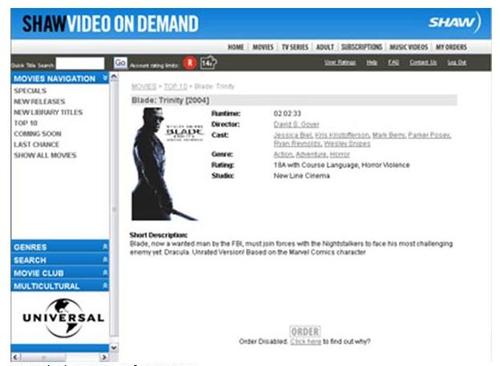
Task: Click the 14+ rating limit icon
Action: click(208, 62)
